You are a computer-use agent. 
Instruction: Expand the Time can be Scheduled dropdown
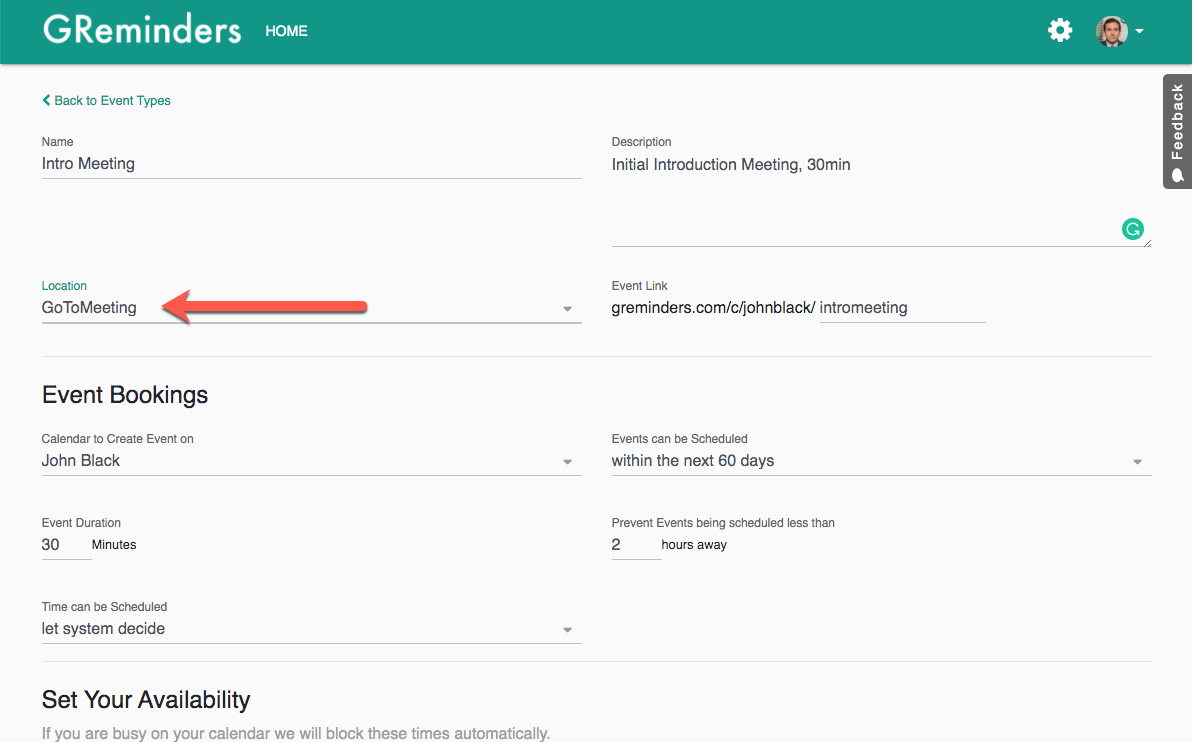tap(567, 629)
